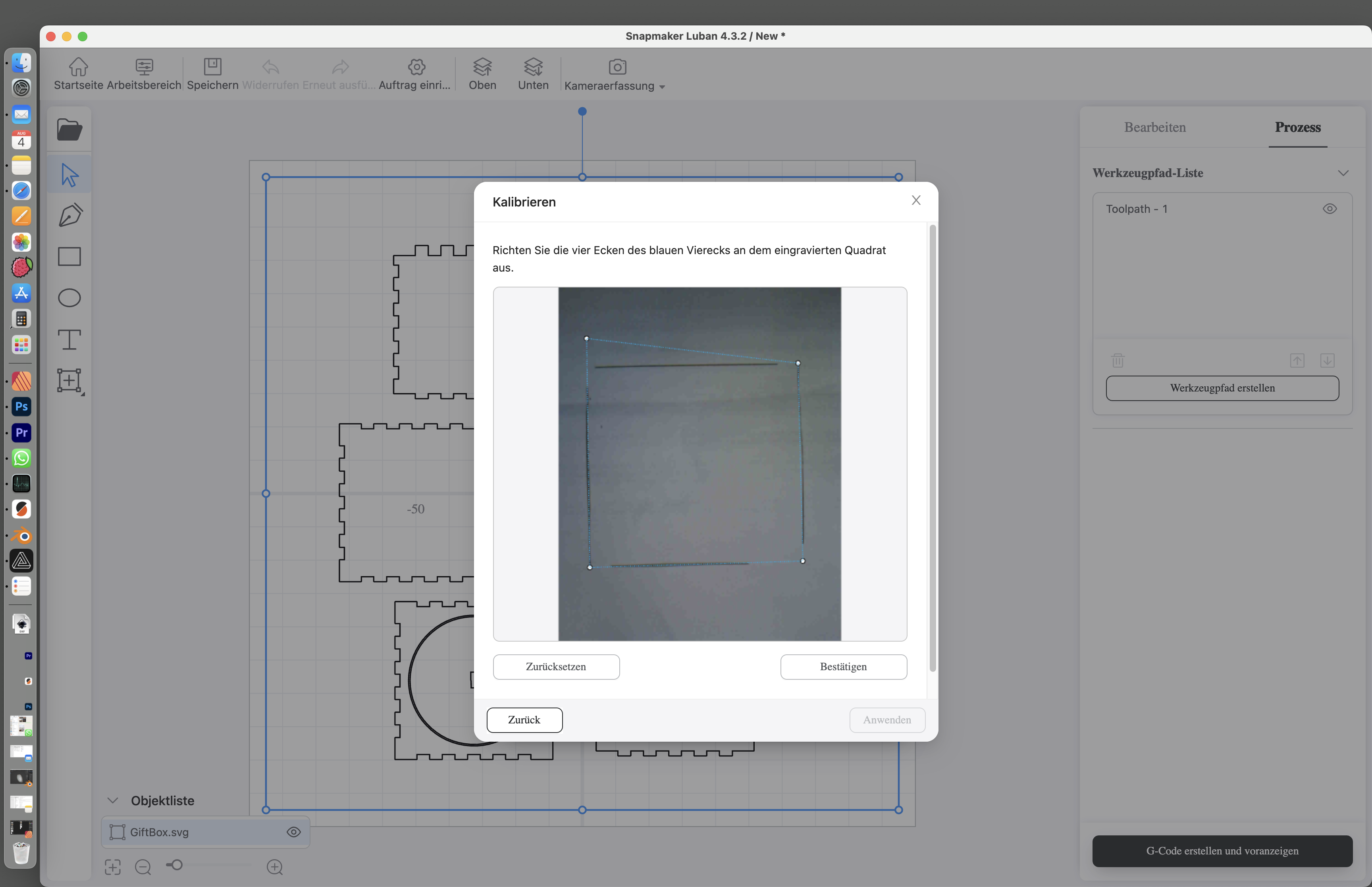The height and width of the screenshot is (887, 1372).
Task: Open file with folder icon
Action: [69, 129]
